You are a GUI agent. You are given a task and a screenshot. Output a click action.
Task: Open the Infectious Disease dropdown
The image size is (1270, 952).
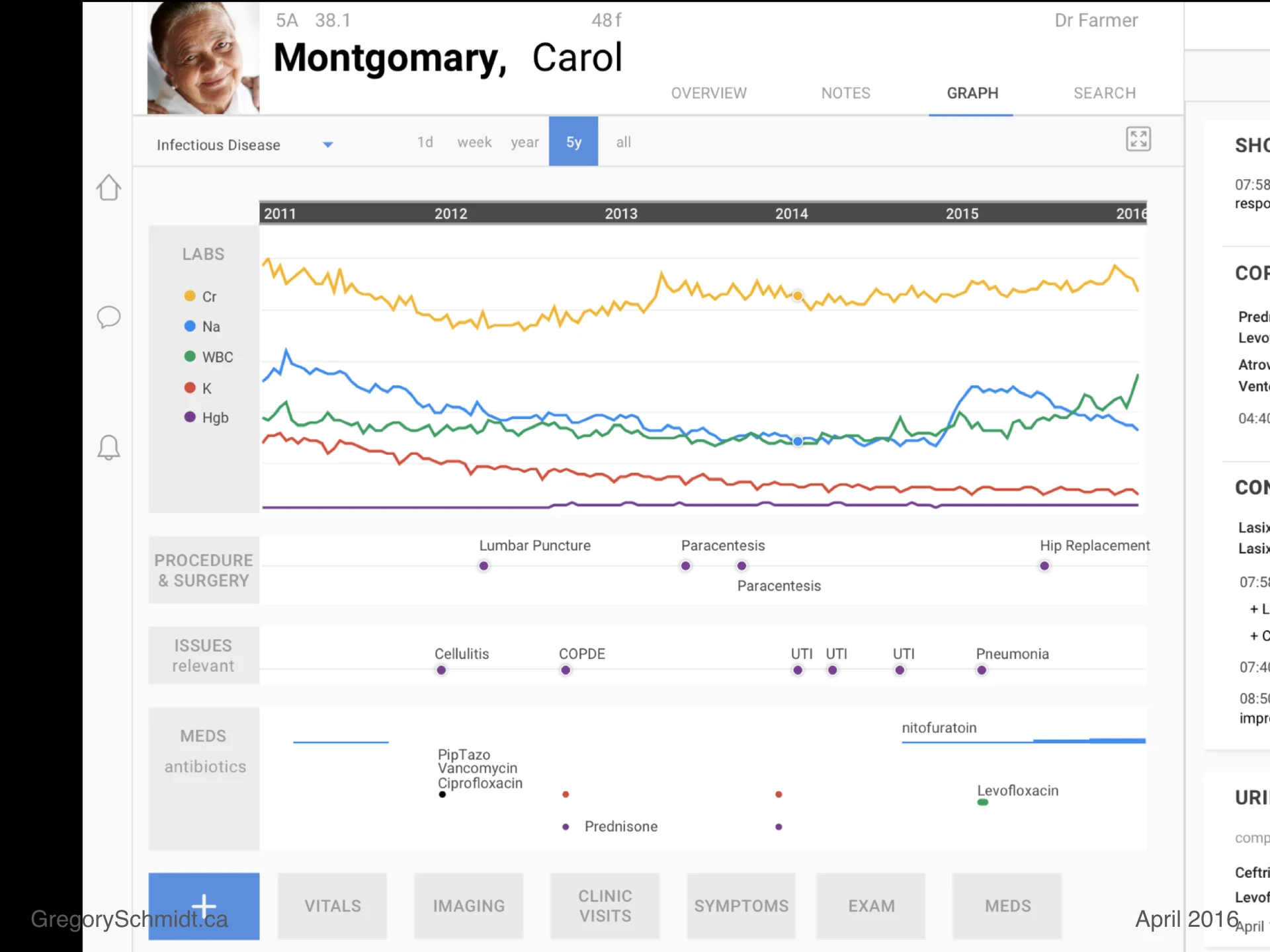click(218, 145)
